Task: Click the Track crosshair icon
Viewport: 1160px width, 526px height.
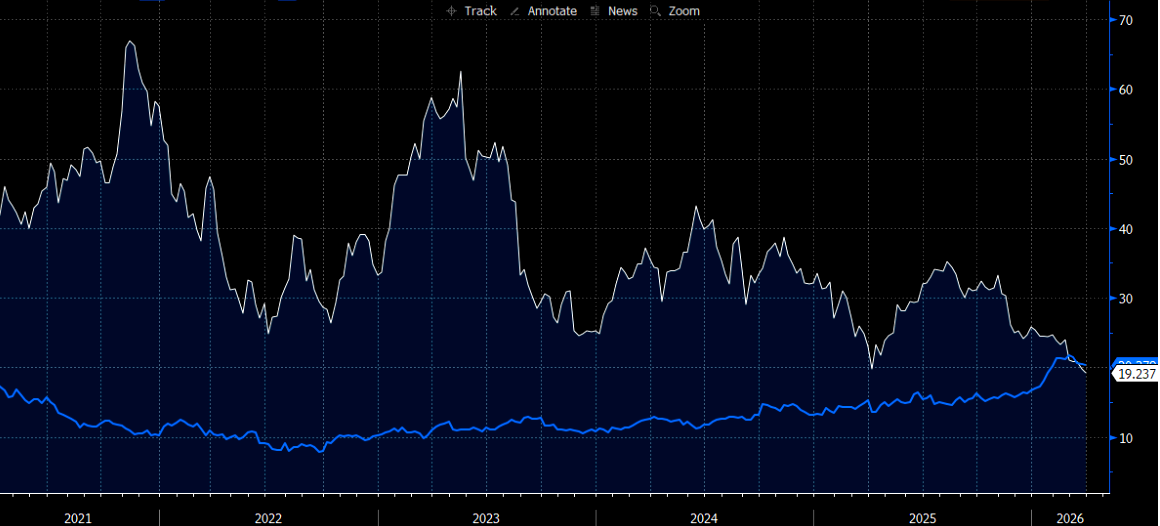Action: point(451,11)
